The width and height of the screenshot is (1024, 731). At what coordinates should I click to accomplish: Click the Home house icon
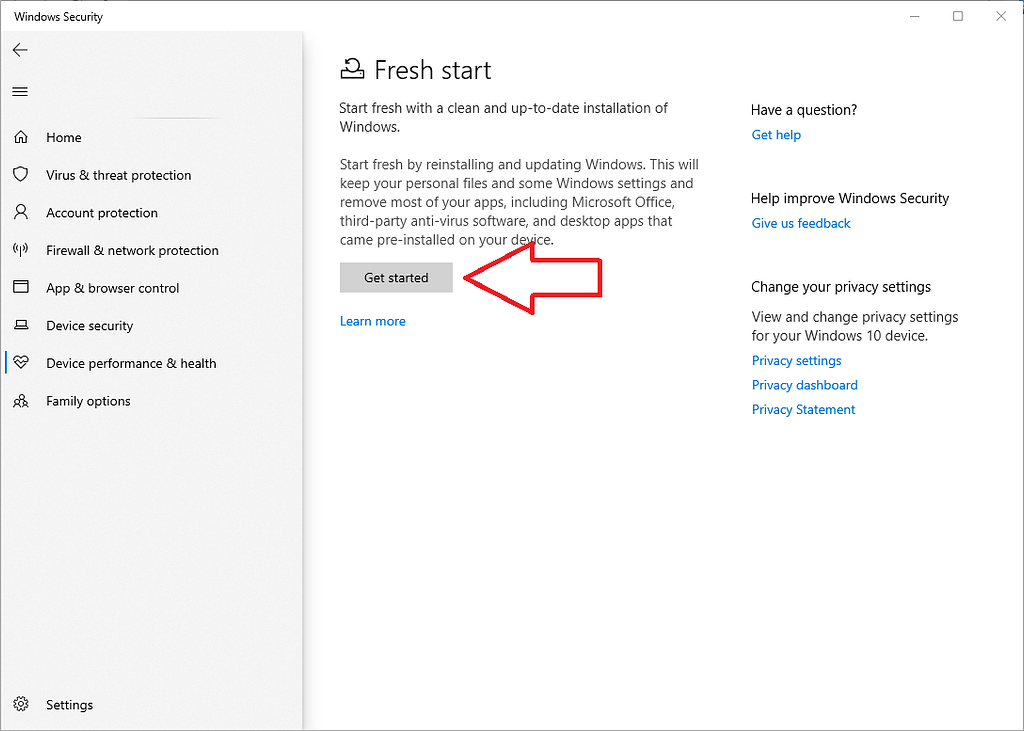[x=21, y=137]
